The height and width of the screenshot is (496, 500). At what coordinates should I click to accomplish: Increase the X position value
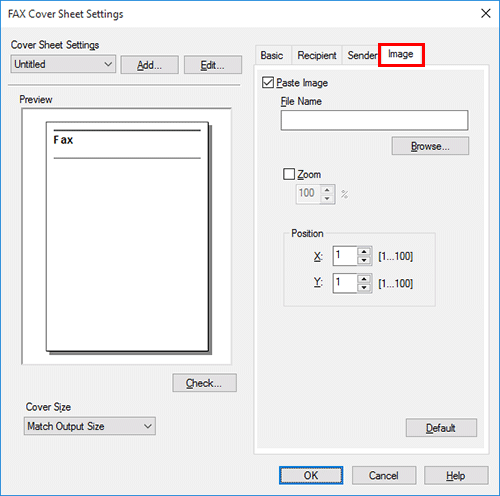point(364,252)
